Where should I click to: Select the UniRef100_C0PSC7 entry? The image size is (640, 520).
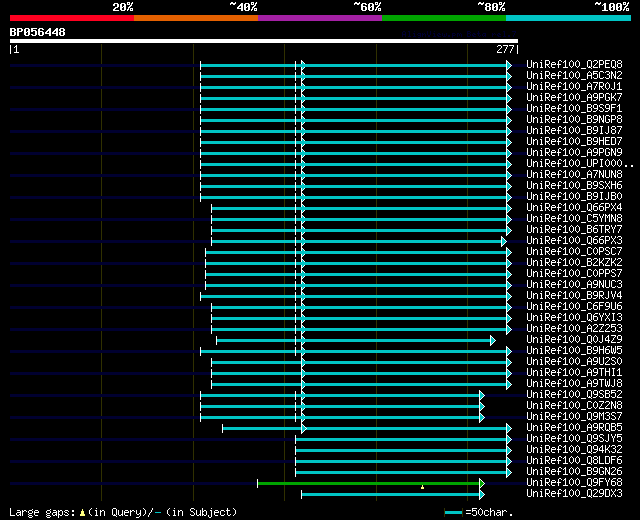pos(574,252)
